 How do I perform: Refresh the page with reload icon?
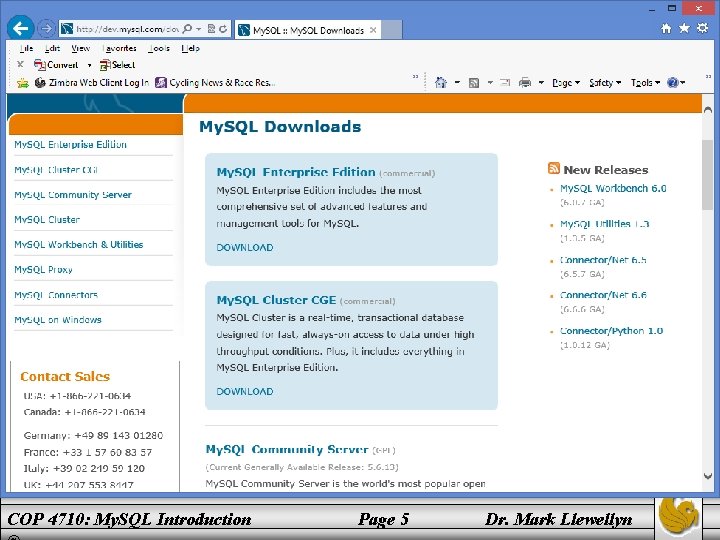point(223,29)
